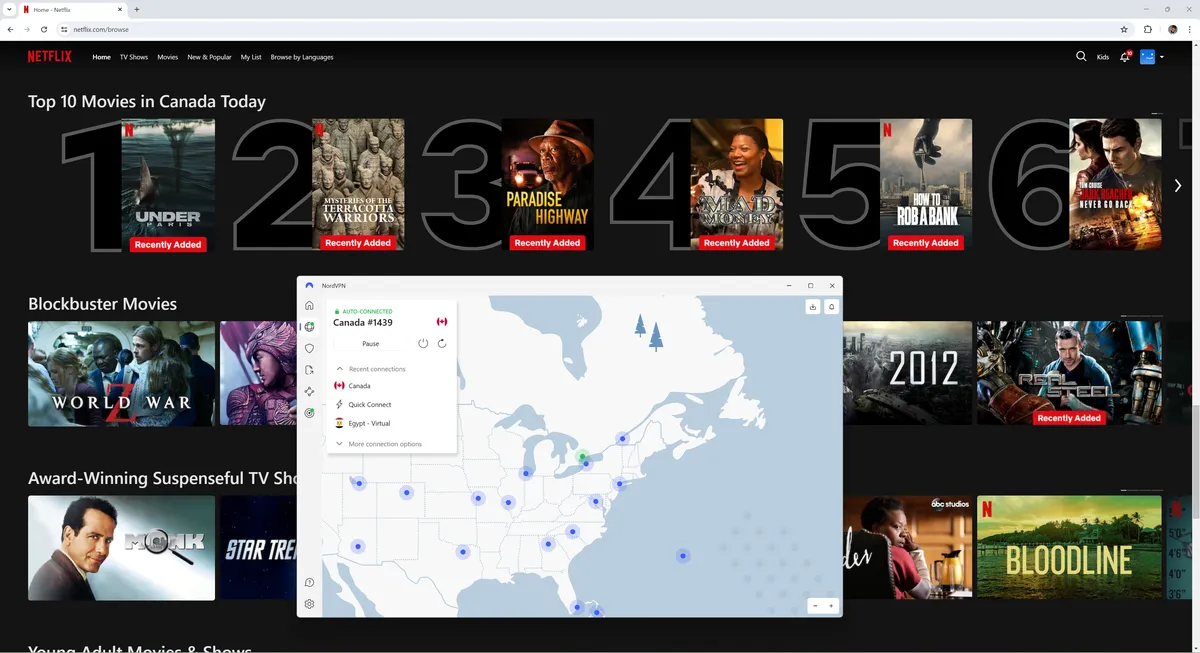Click the reconnect refresh icon beside Pause

(441, 343)
